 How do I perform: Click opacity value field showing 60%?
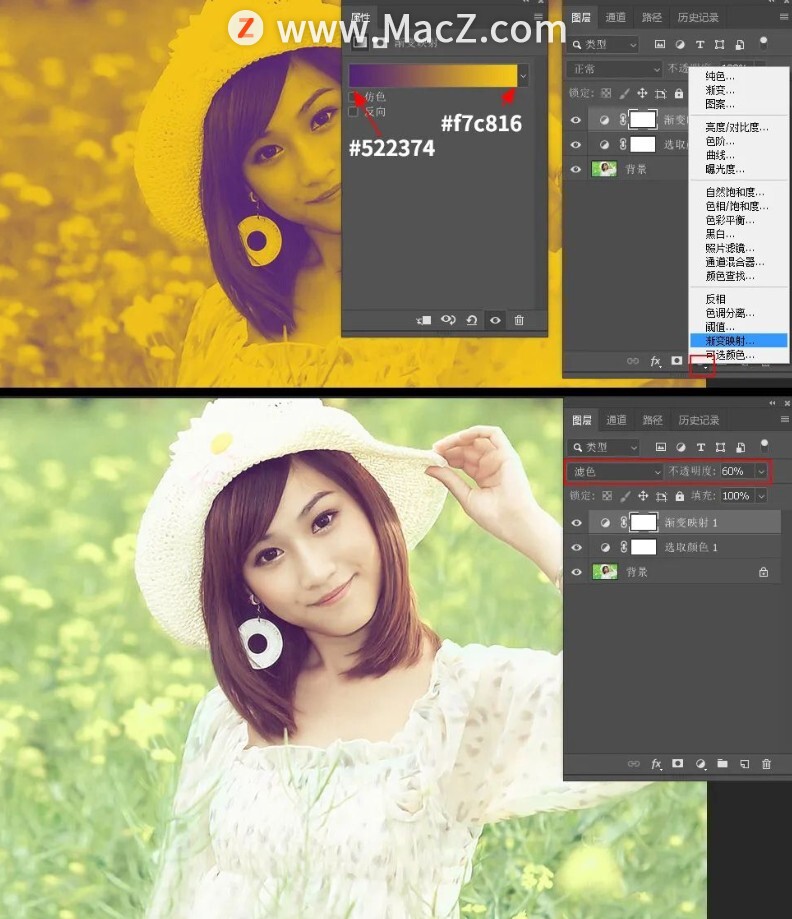(x=736, y=471)
